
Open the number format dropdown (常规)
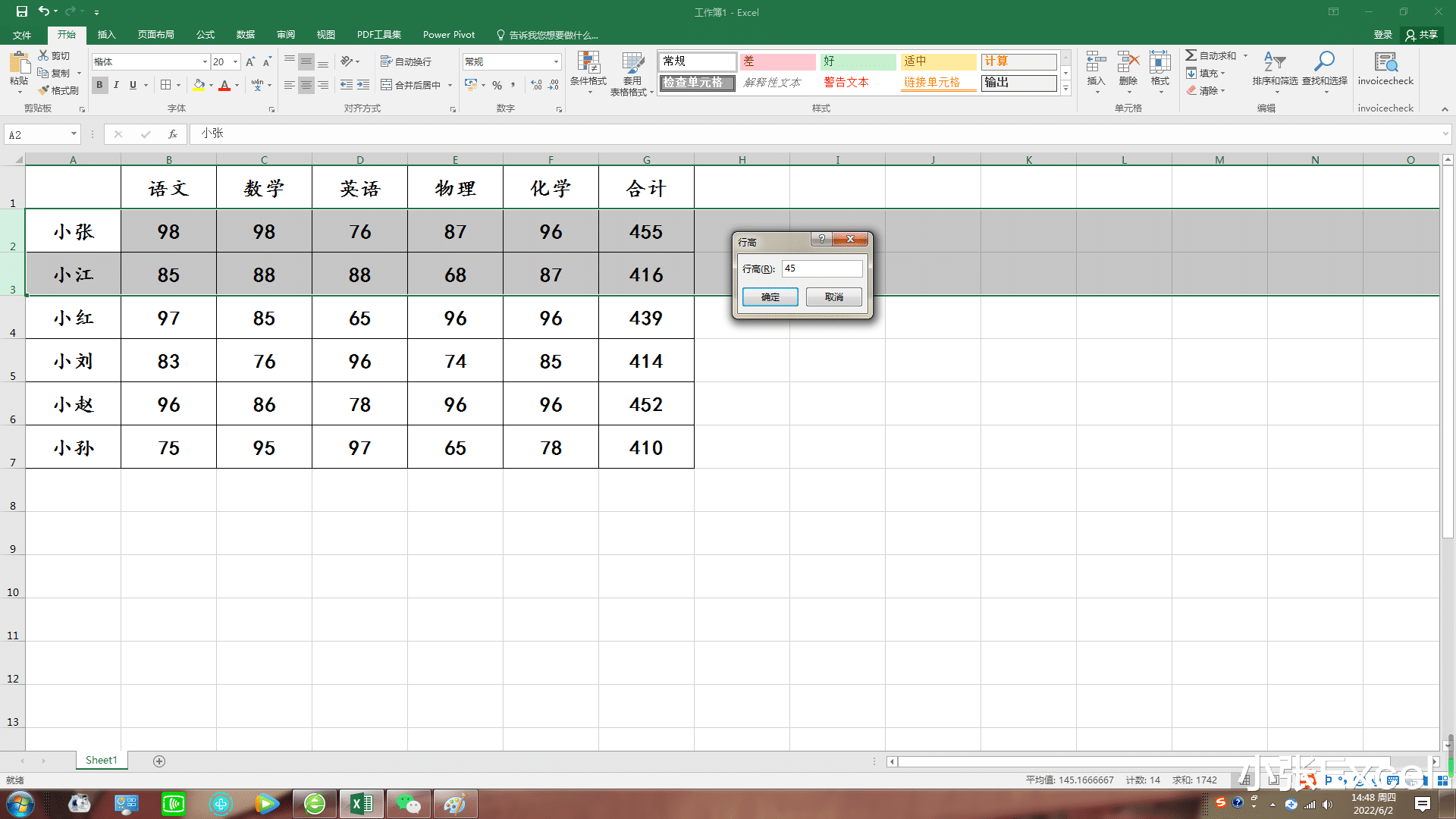pyautogui.click(x=556, y=61)
